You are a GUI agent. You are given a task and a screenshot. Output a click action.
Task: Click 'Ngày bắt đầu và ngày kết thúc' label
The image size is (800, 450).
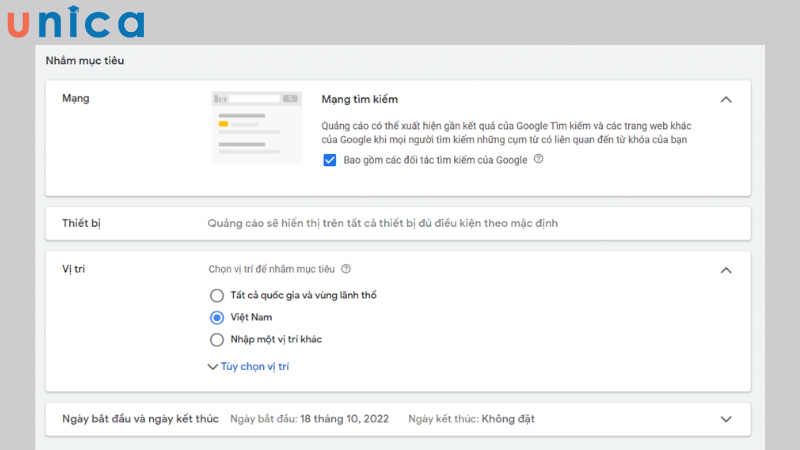(139, 419)
